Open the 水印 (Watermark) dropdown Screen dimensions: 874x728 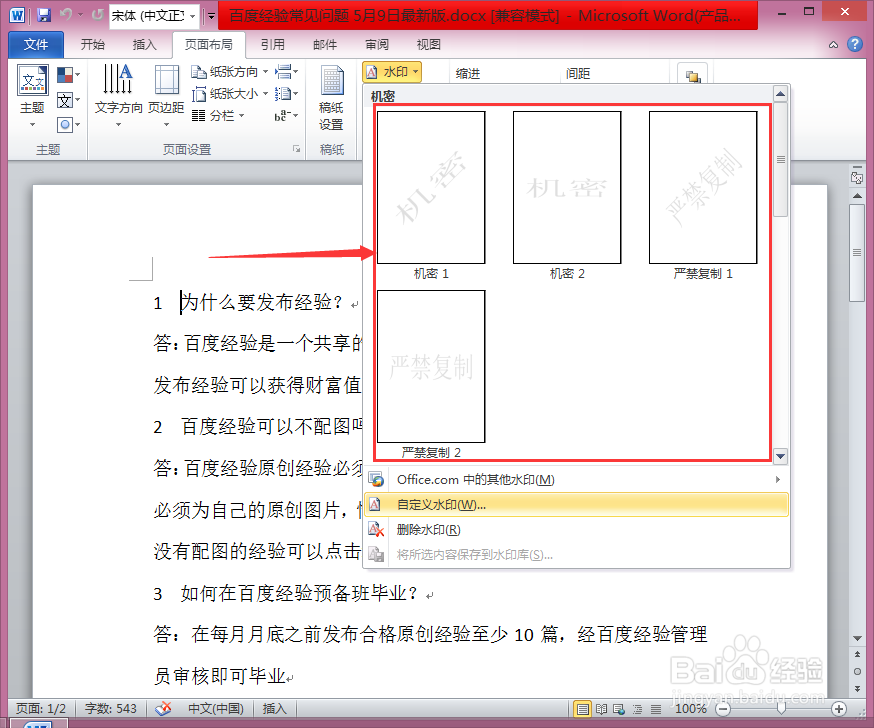coord(392,72)
